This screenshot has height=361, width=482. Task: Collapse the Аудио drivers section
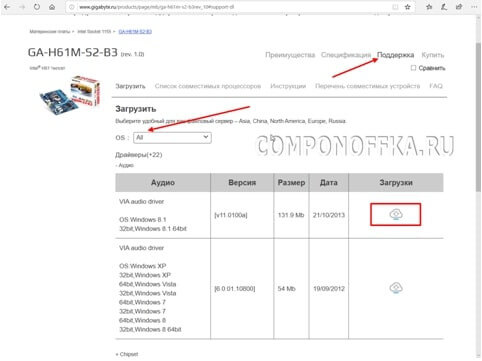pos(124,165)
